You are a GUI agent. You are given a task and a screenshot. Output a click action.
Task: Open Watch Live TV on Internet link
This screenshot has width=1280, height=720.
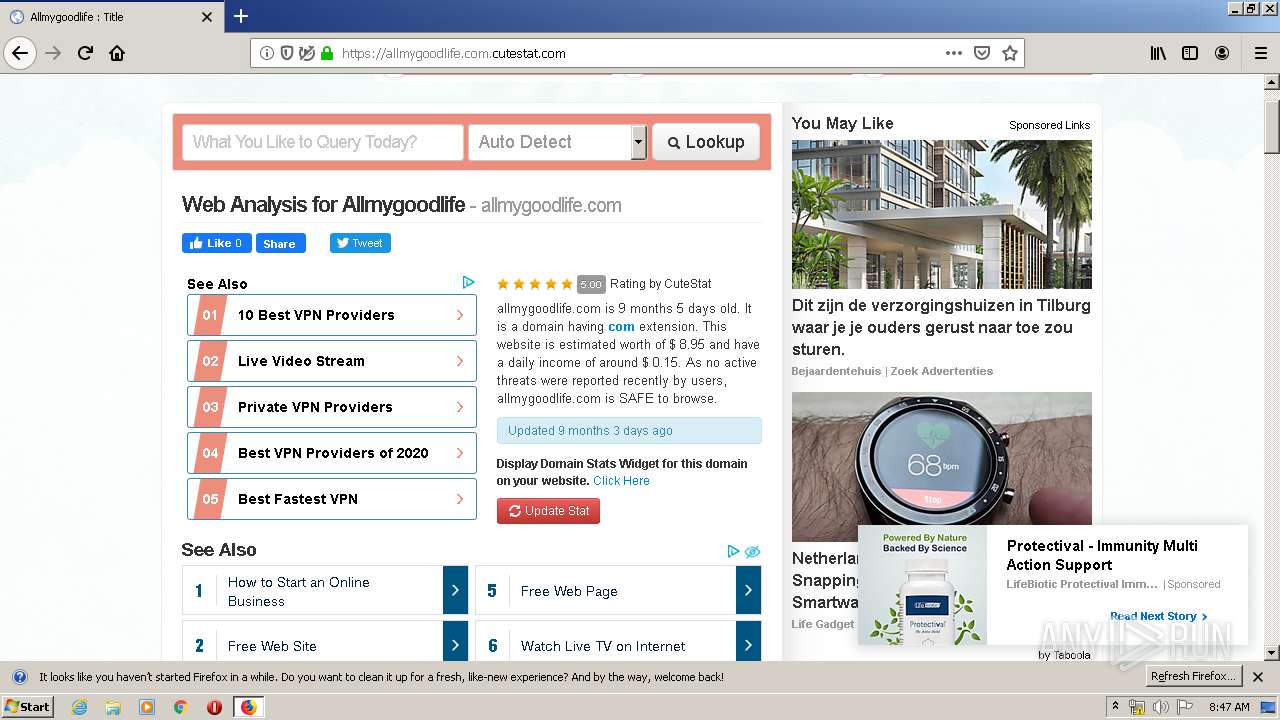(603, 646)
